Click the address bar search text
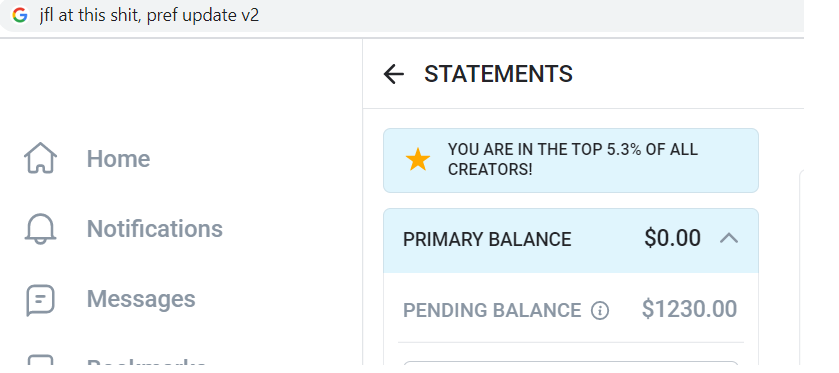Screen dimensions: 839x373 pyautogui.click(x=149, y=15)
